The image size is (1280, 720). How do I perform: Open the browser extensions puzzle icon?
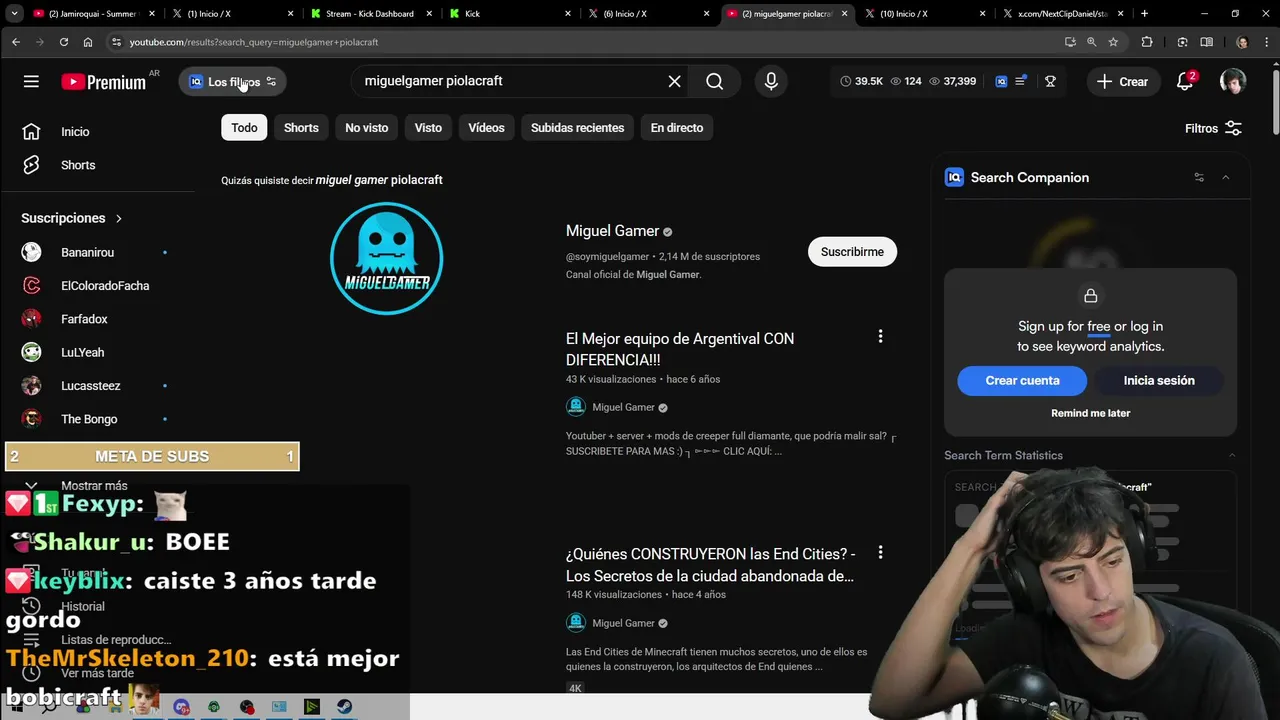tap(1147, 42)
